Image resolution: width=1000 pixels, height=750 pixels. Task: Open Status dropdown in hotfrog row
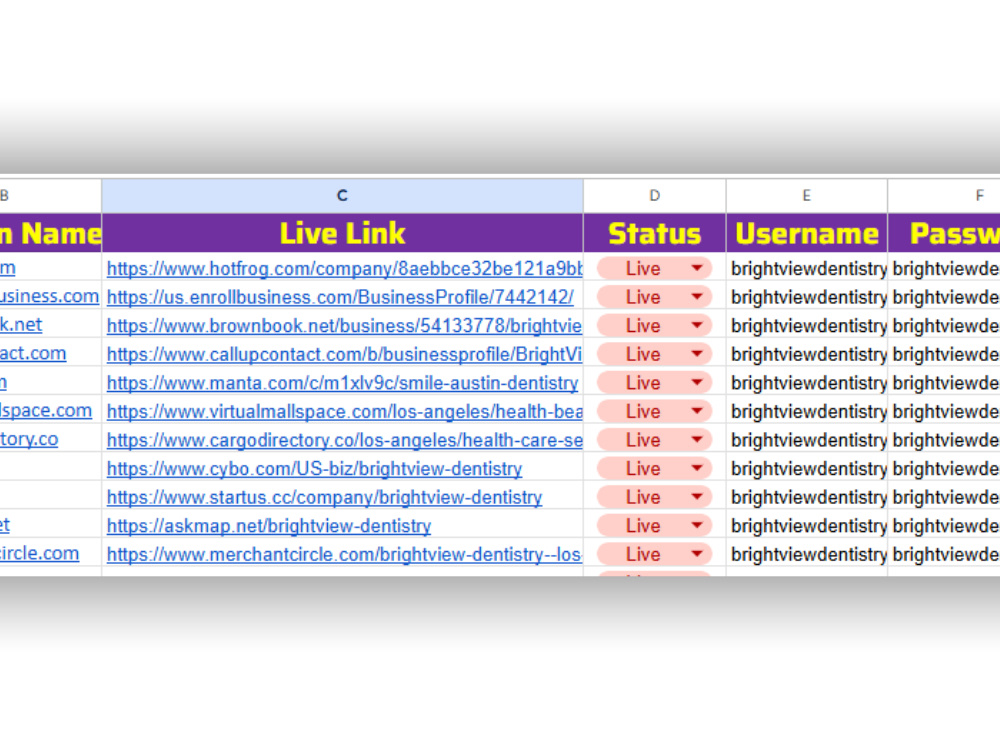(697, 268)
